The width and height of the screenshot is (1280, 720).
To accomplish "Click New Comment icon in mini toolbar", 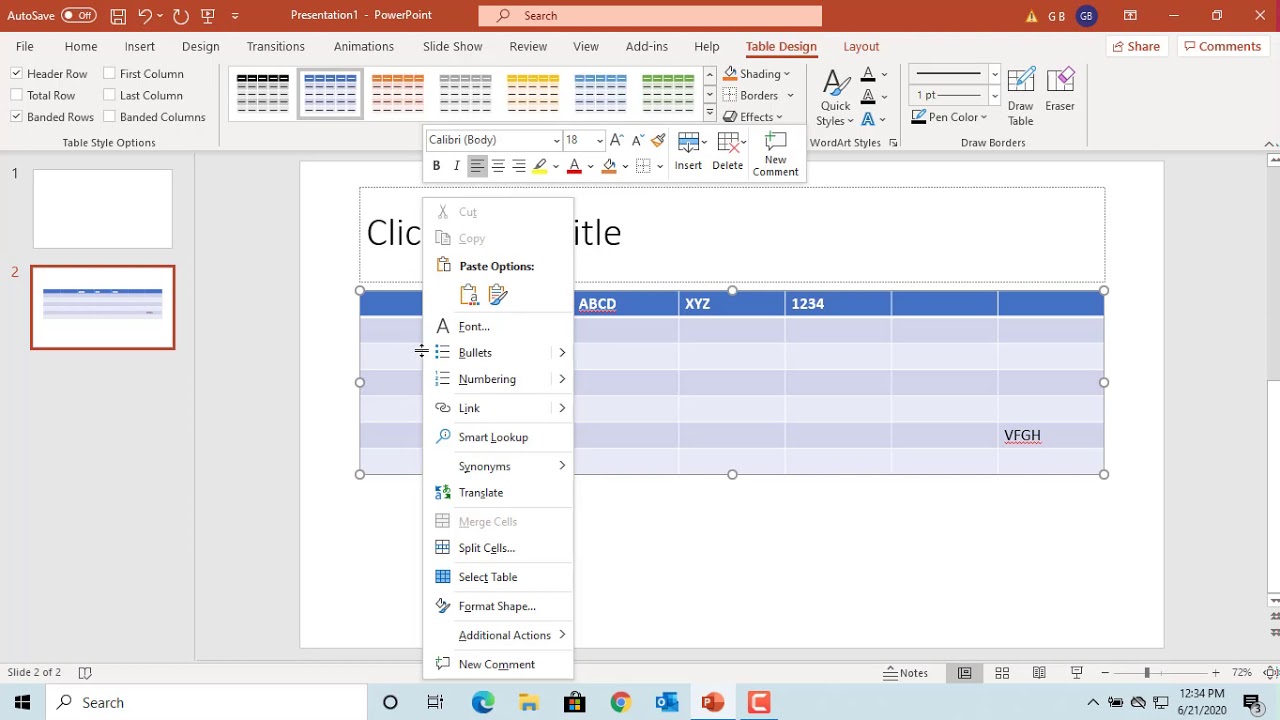I will coord(775,154).
